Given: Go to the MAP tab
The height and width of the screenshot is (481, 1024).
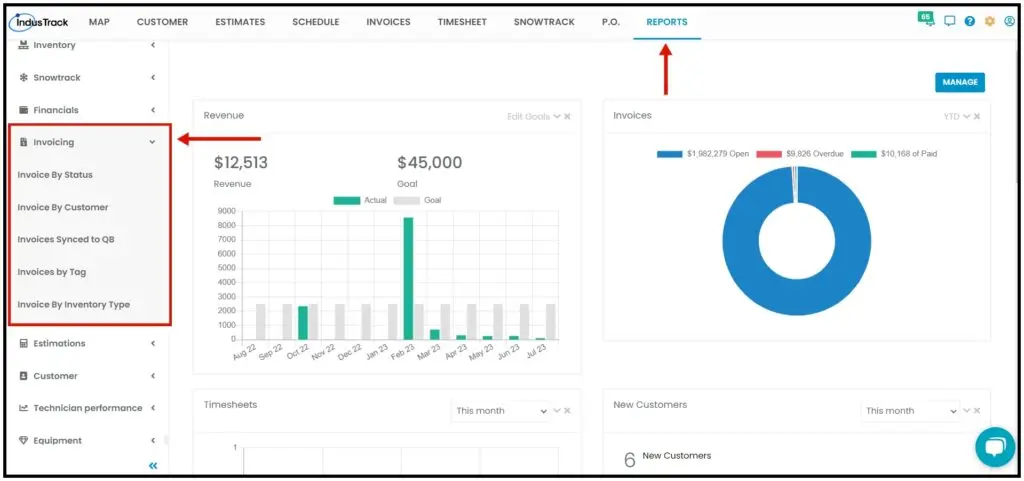Looking at the screenshot, I should coord(99,22).
